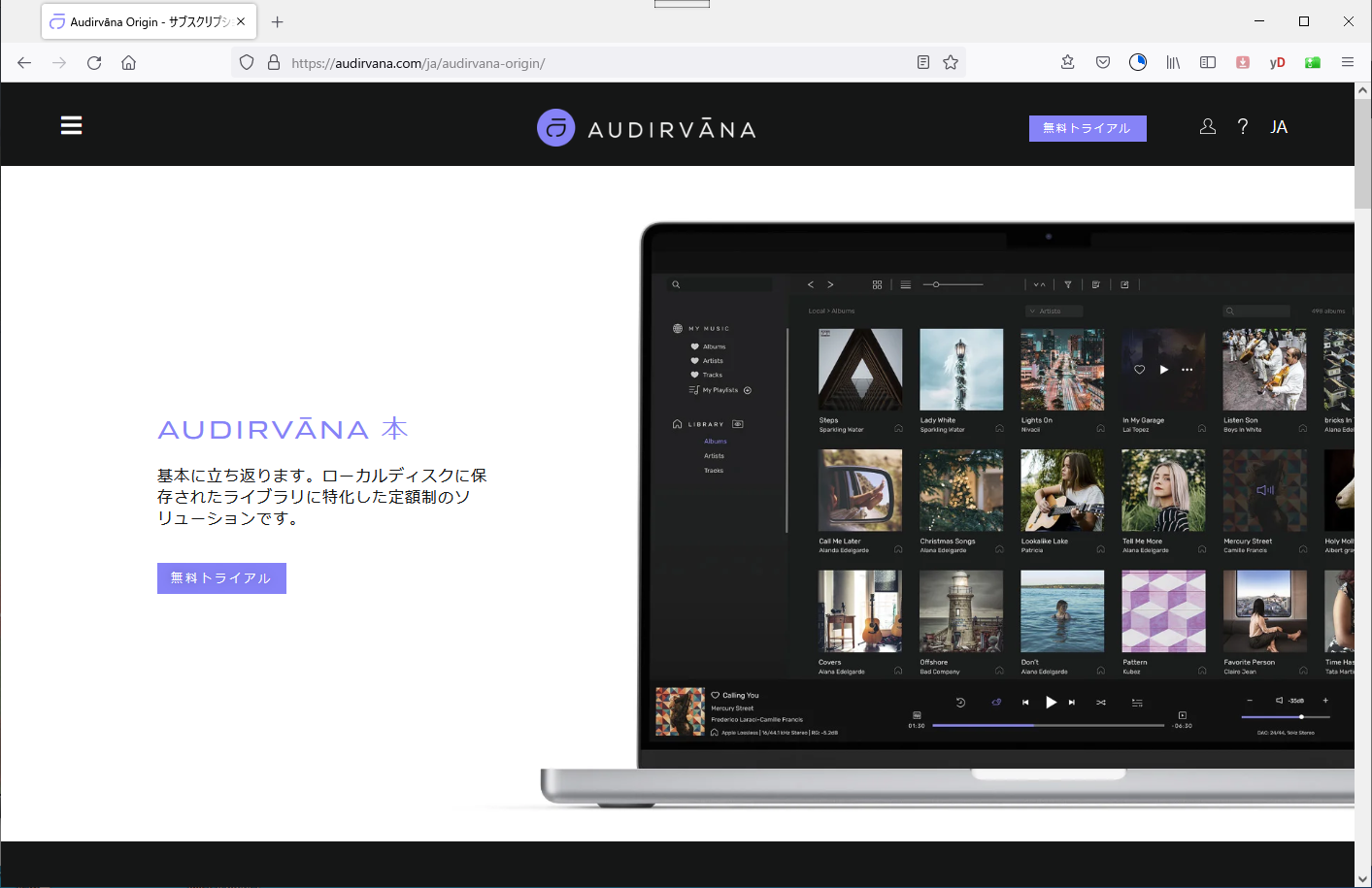The image size is (1372, 888).
Task: Click the repeat icon in the playback bar
Action: pos(996,702)
